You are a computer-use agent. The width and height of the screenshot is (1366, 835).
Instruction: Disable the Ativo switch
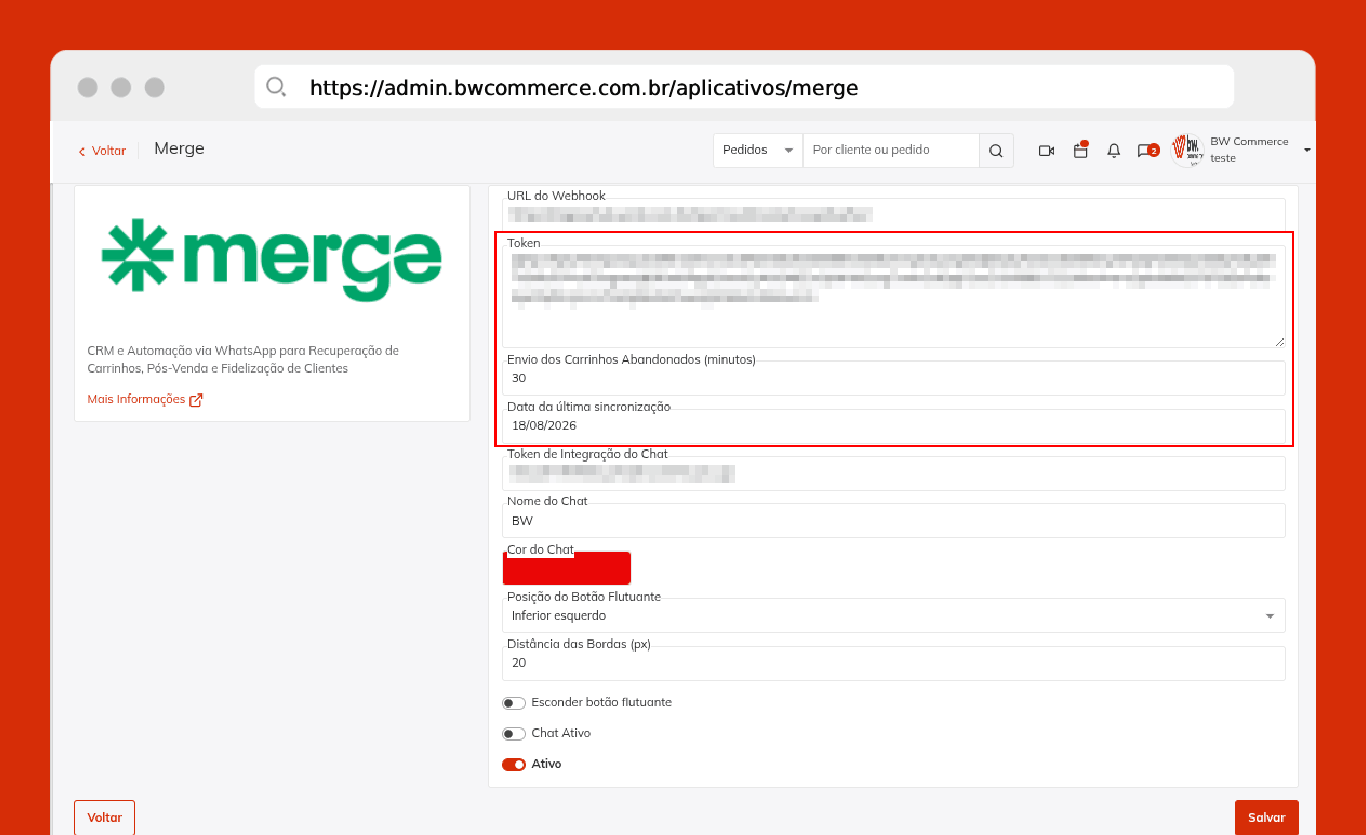[x=514, y=765]
